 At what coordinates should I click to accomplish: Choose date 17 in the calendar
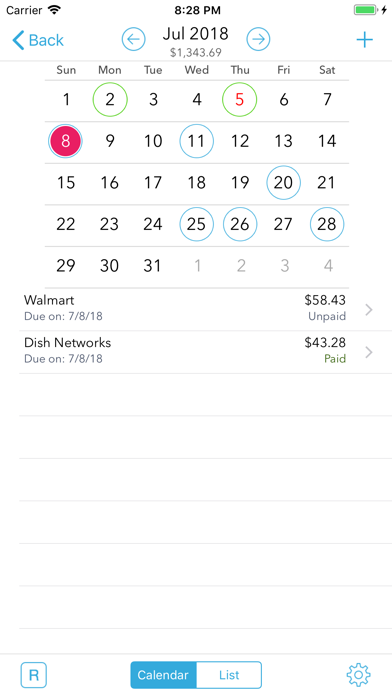[153, 182]
